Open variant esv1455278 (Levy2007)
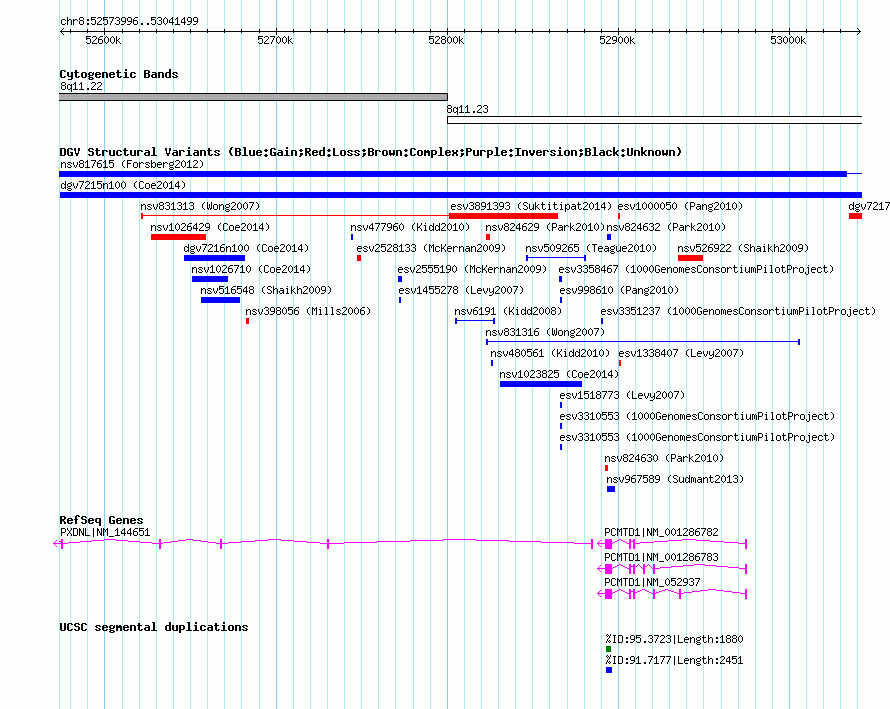 pyautogui.click(x=461, y=290)
